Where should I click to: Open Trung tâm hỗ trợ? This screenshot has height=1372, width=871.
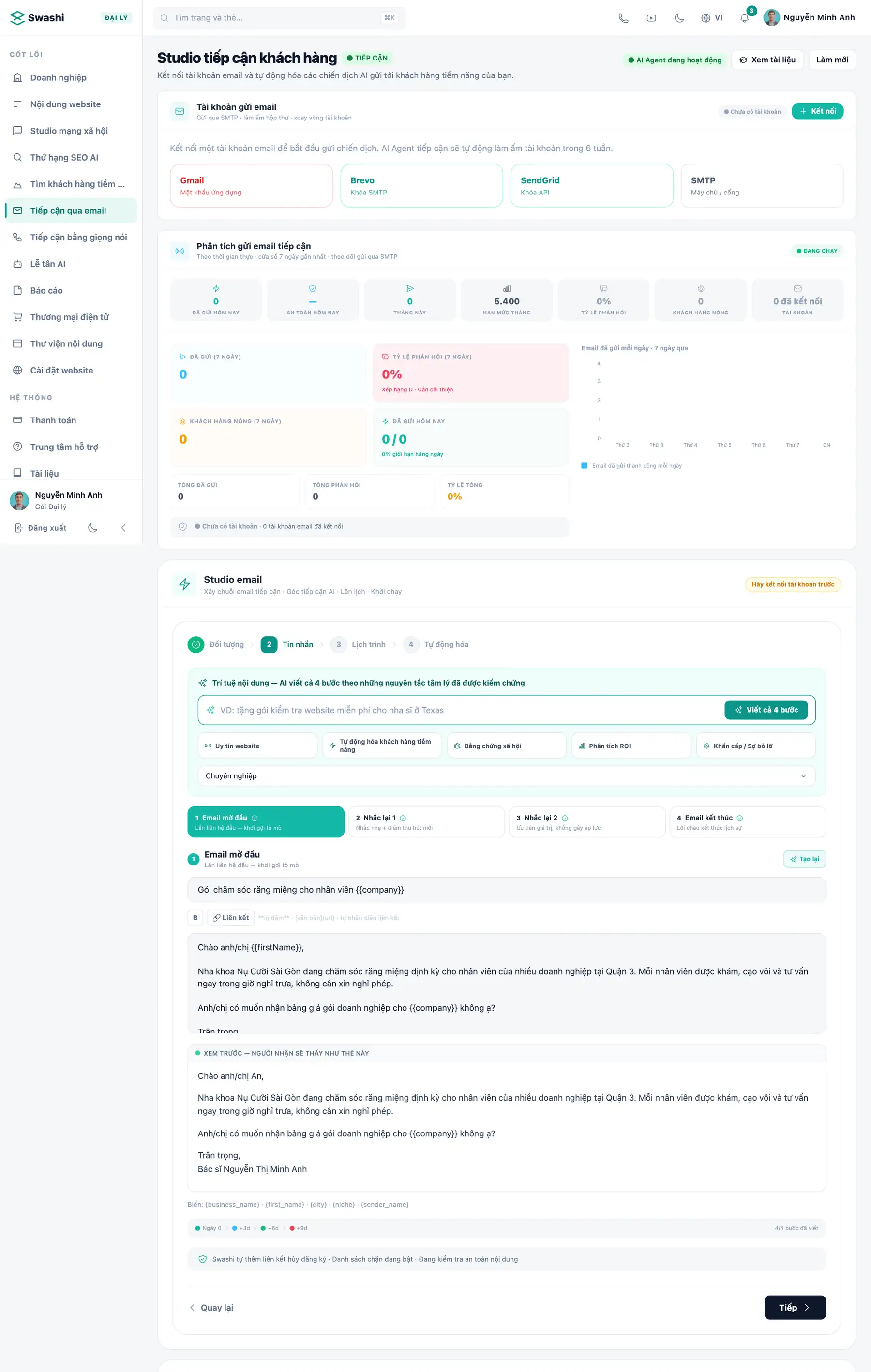point(71,447)
